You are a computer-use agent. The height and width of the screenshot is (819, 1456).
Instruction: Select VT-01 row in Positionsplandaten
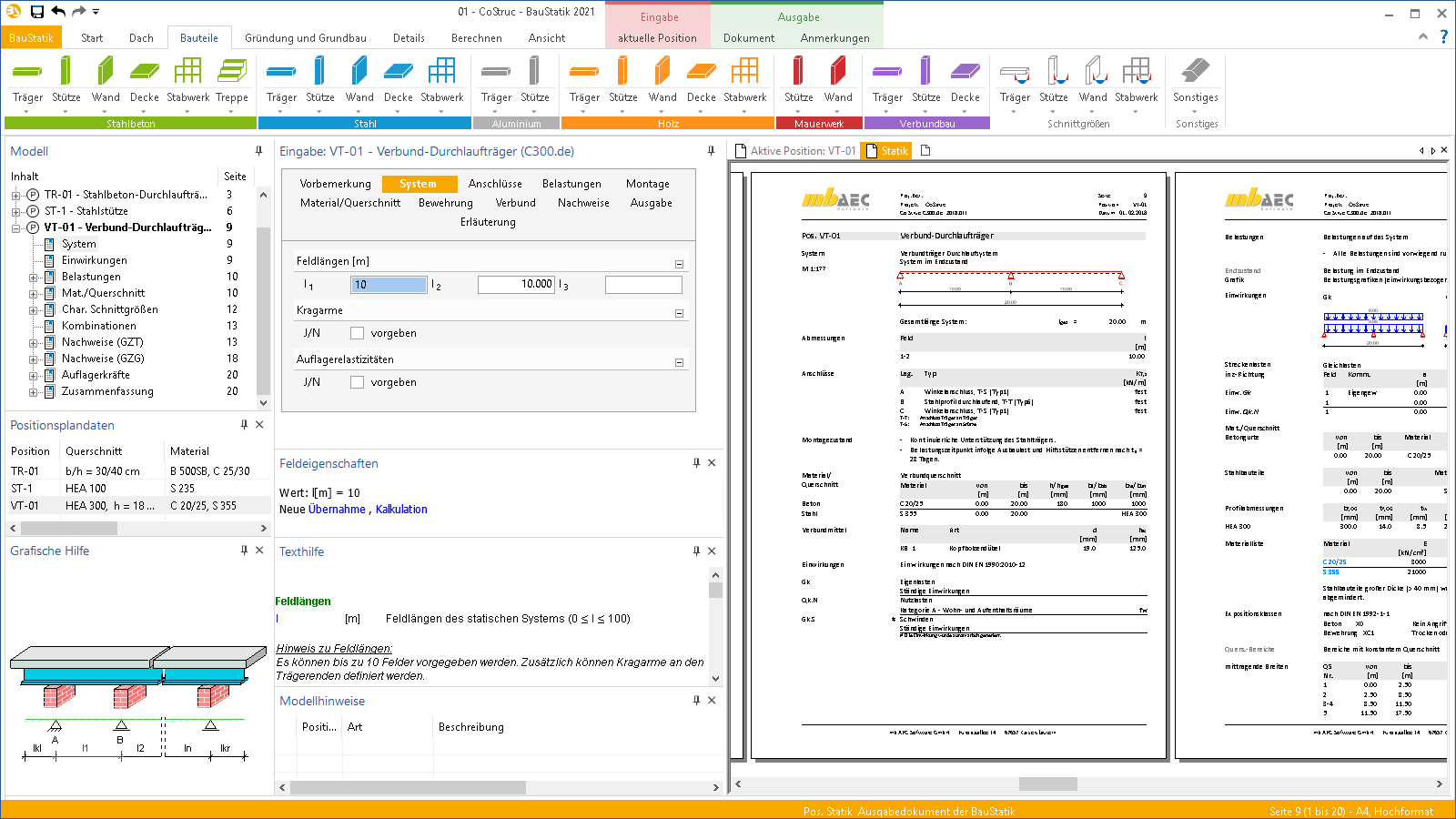tap(138, 505)
